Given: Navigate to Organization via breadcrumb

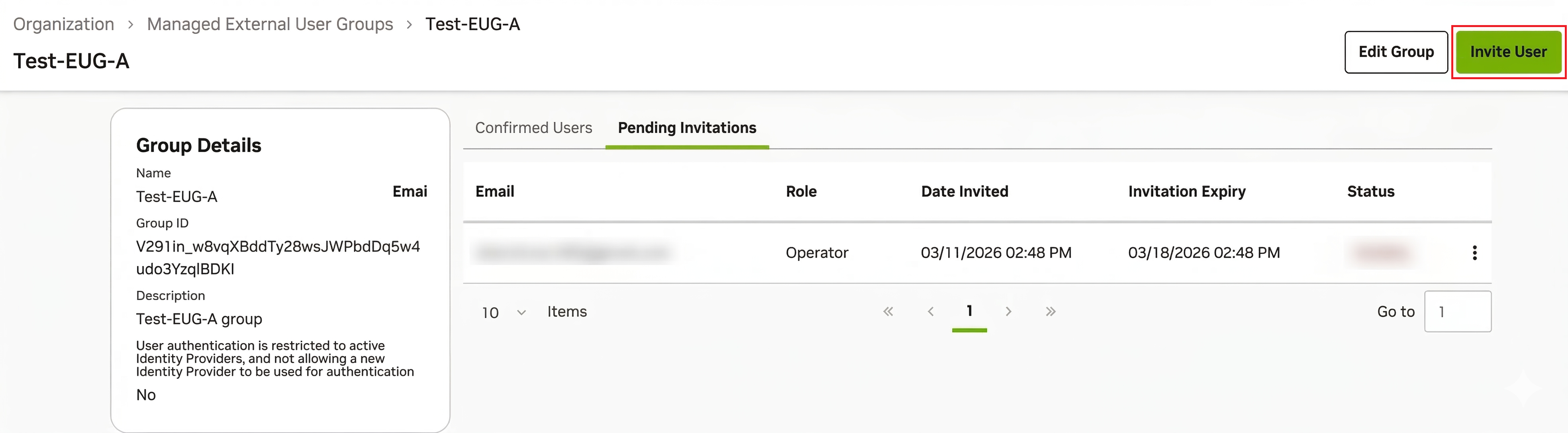Looking at the screenshot, I should [x=63, y=24].
